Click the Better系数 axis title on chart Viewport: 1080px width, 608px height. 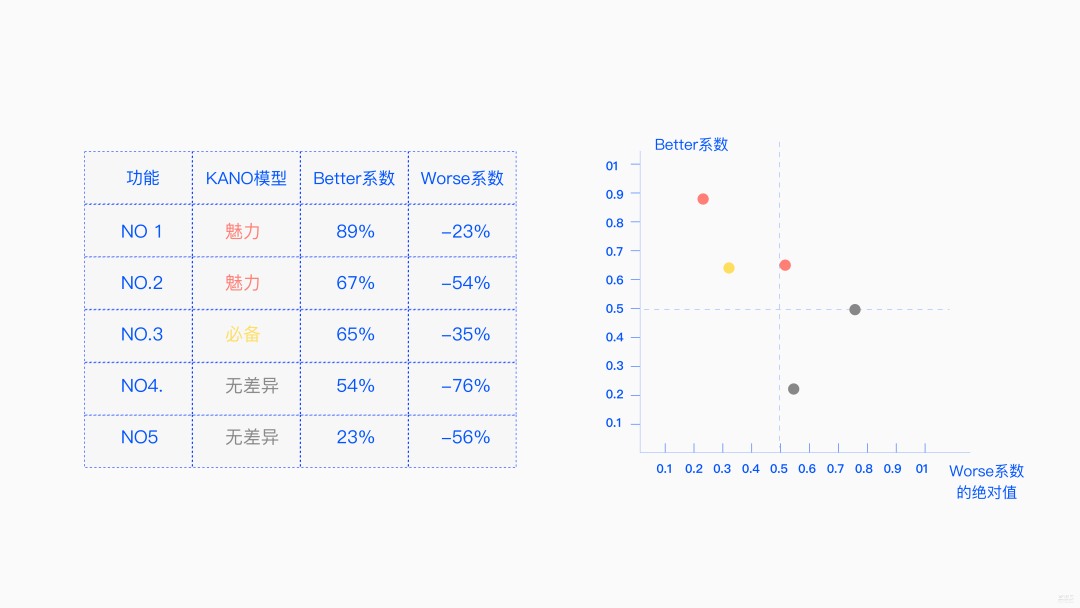(691, 145)
